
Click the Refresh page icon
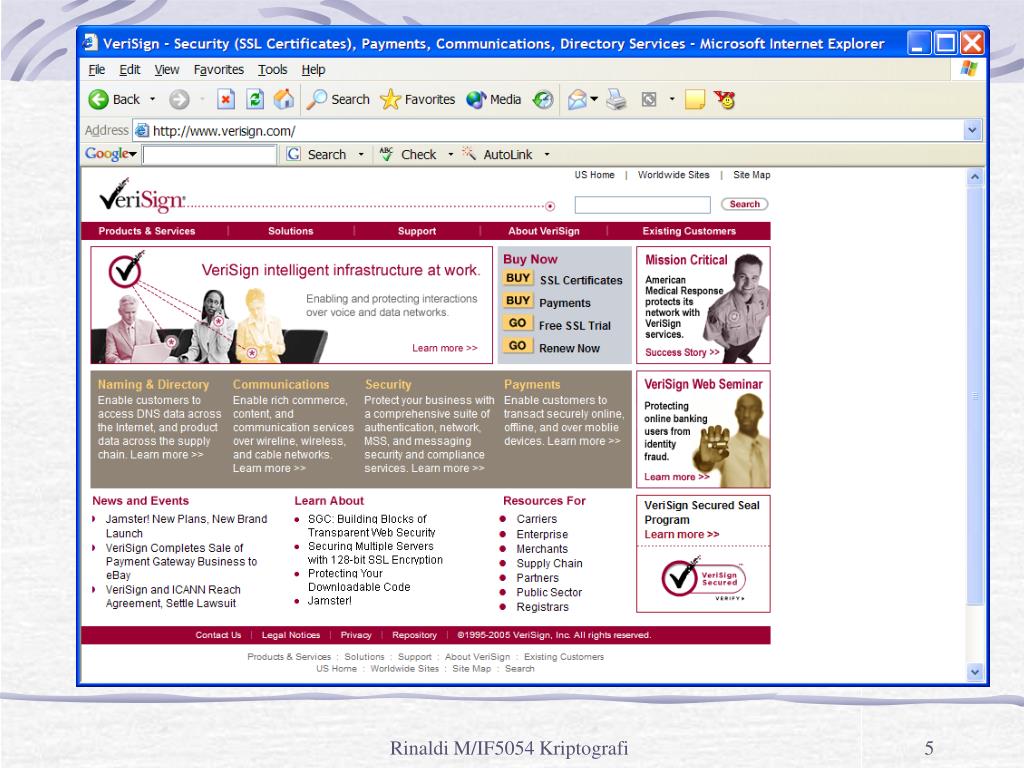(255, 99)
